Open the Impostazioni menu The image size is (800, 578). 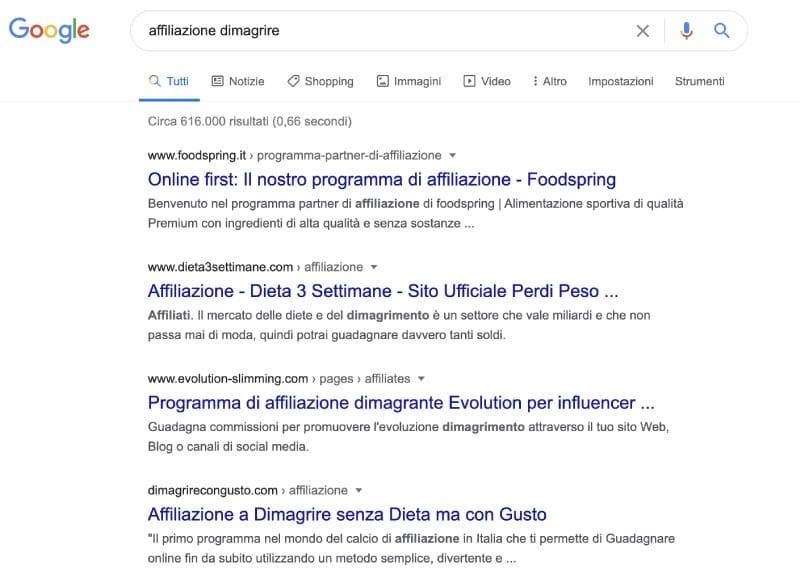click(620, 81)
